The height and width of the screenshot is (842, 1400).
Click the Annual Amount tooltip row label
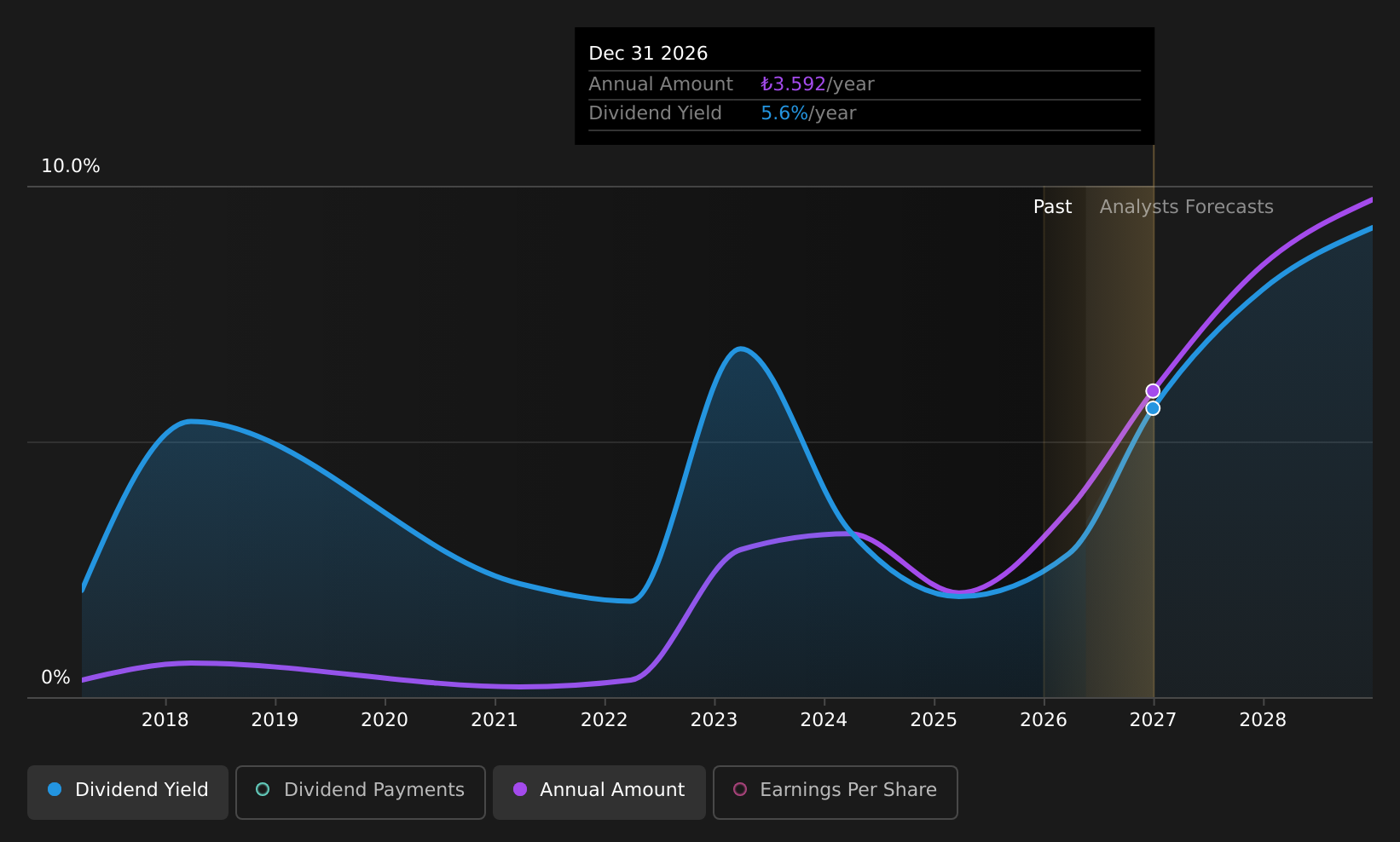[661, 84]
